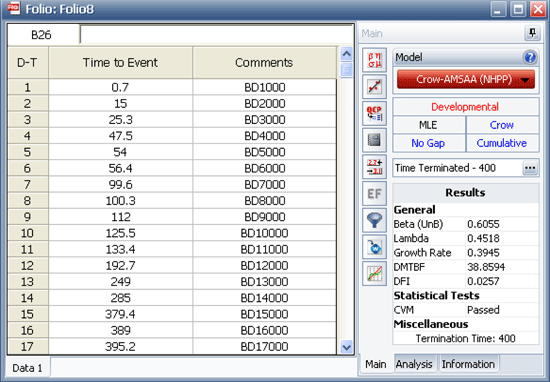Select the BD1000 comment cell
This screenshot has height=382, width=550.
(264, 87)
